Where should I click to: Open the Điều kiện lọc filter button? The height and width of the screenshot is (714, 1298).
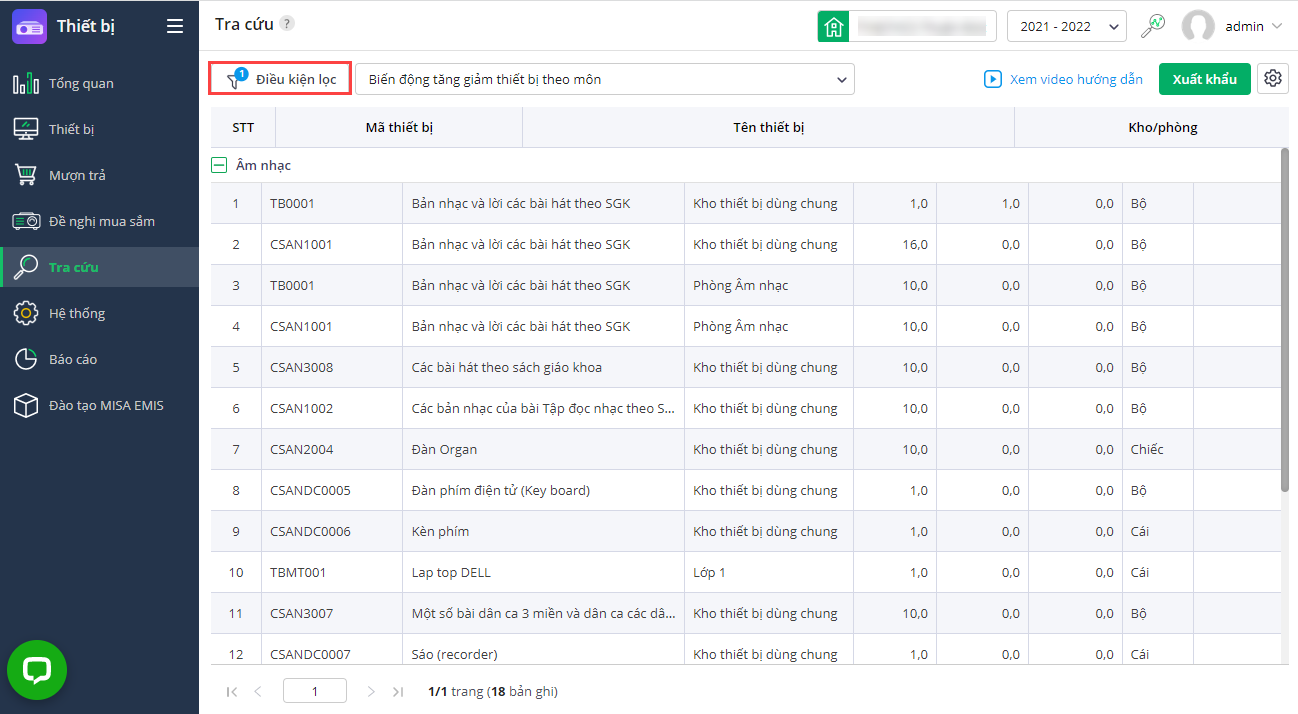(x=280, y=79)
